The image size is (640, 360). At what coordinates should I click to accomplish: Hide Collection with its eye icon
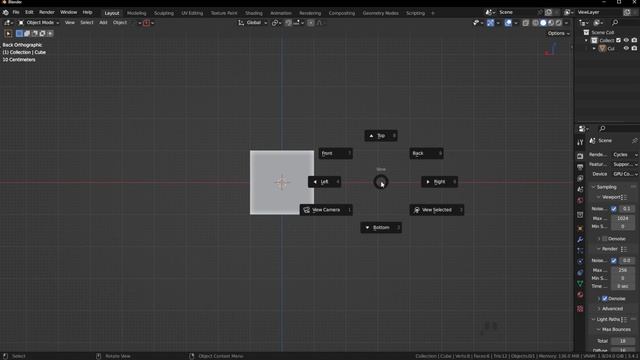[626, 40]
